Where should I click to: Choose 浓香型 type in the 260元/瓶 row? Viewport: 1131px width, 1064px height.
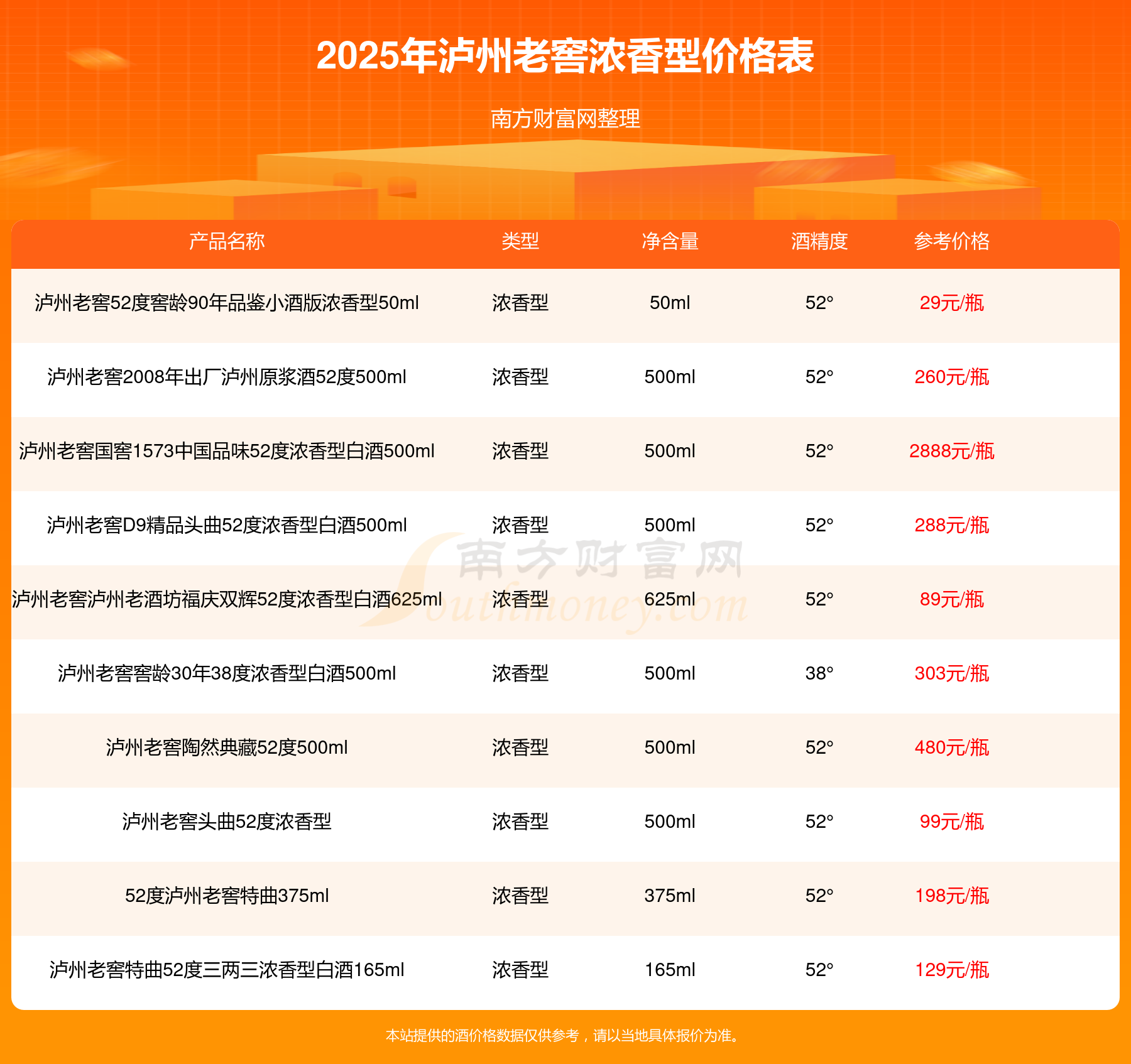coord(520,377)
